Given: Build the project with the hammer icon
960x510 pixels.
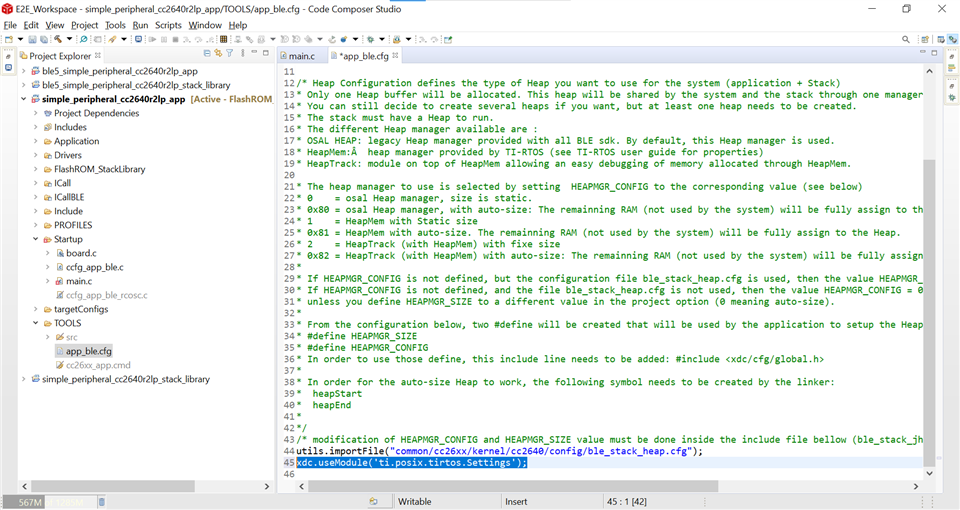Looking at the screenshot, I should [58, 39].
